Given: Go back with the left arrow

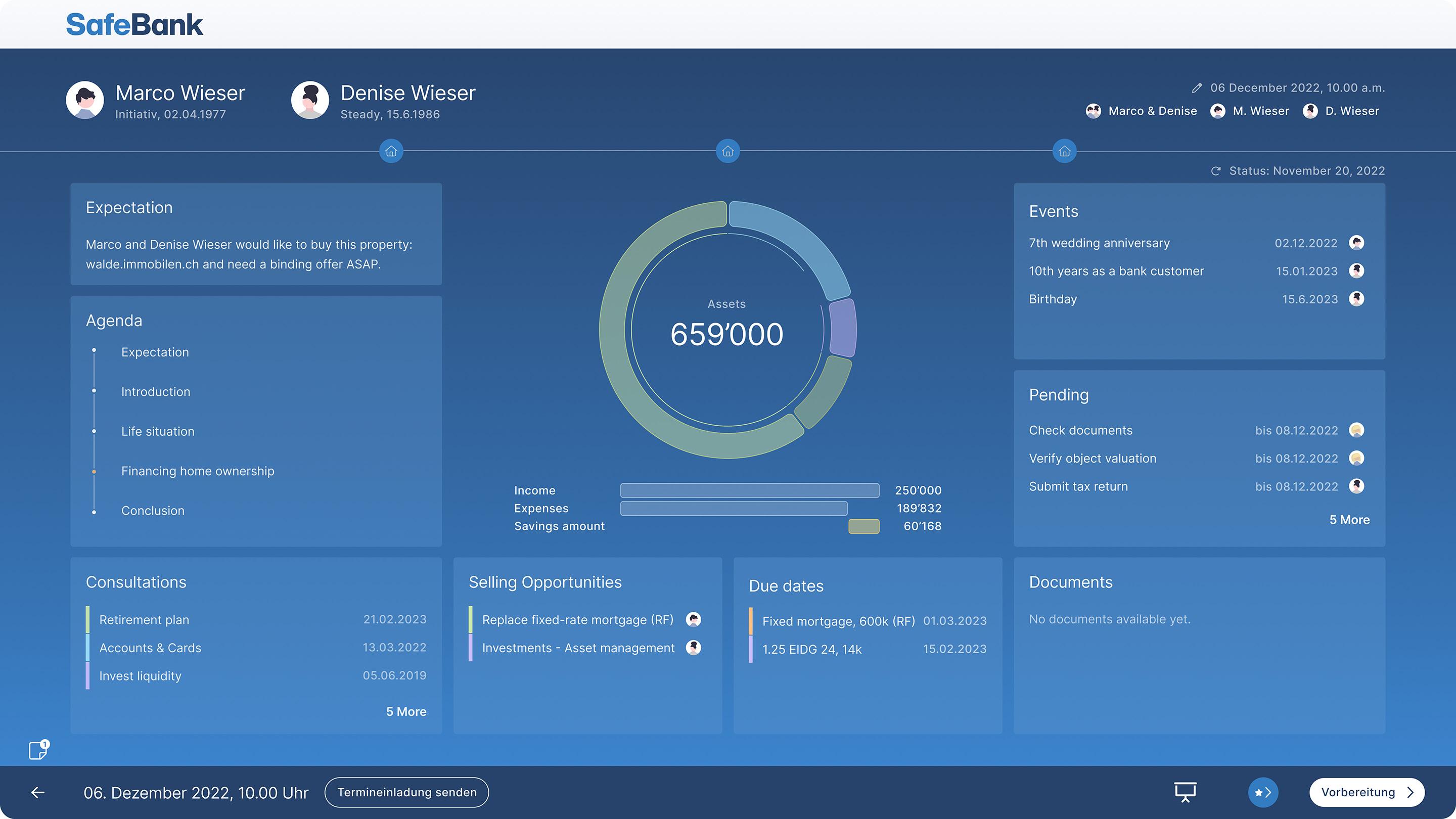Looking at the screenshot, I should 38,792.
